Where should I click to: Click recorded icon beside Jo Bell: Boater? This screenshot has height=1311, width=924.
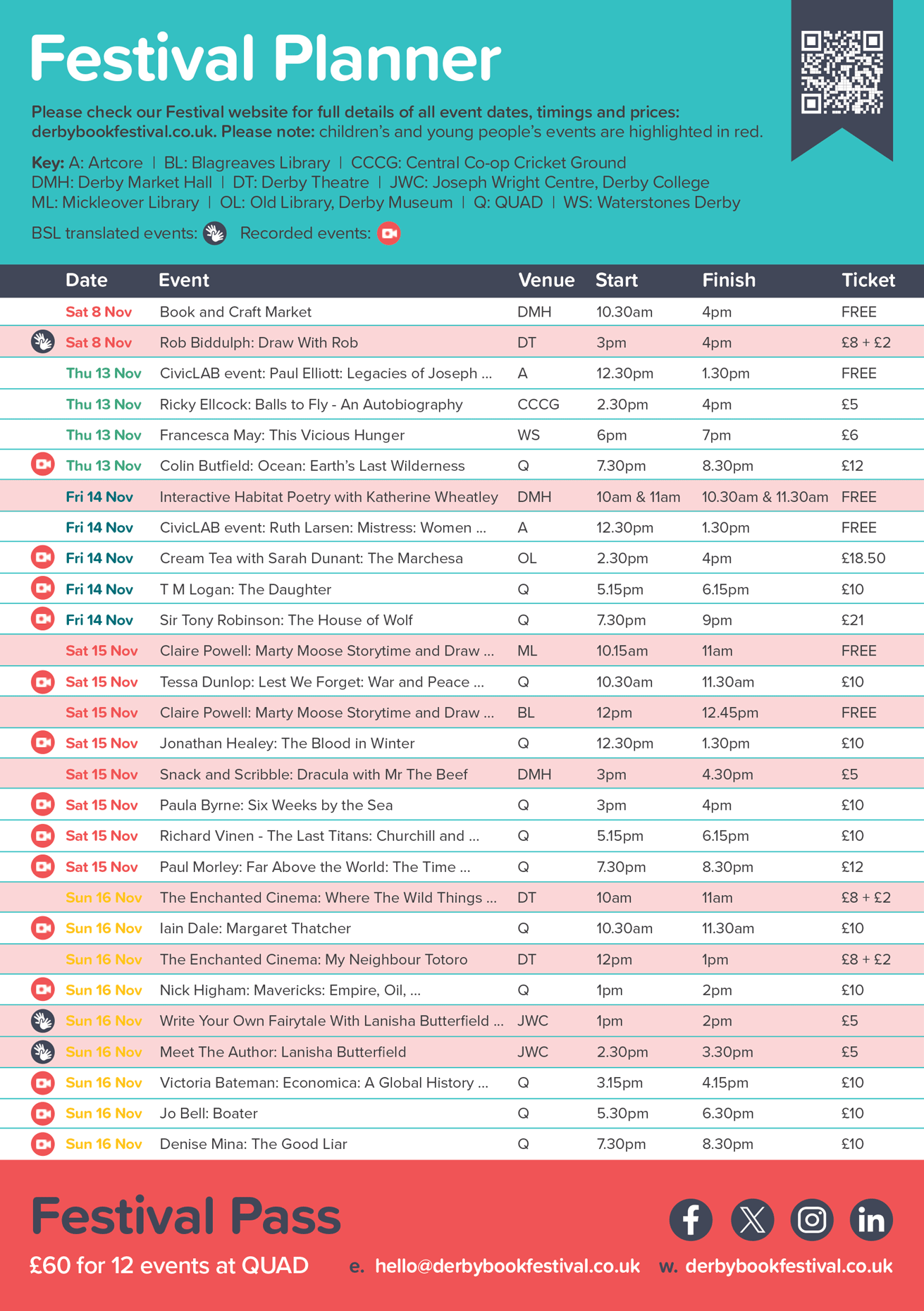43,1113
